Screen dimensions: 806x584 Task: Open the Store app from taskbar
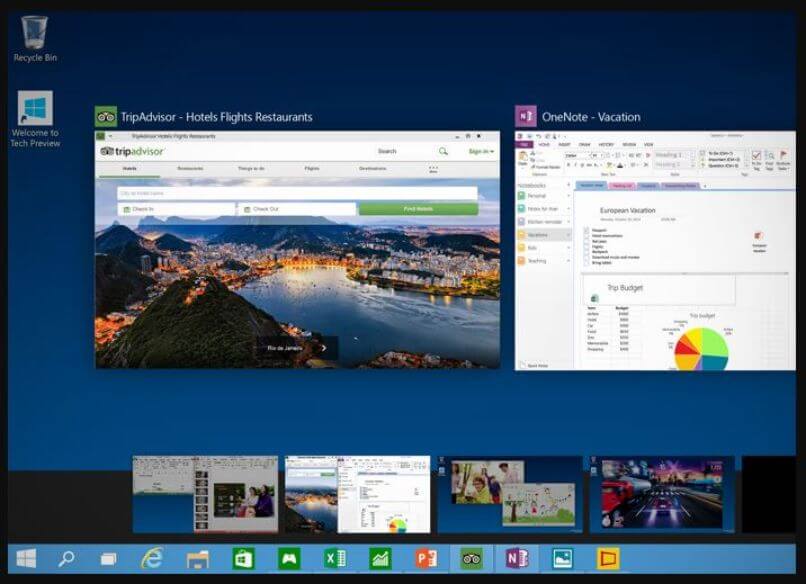(x=243, y=558)
